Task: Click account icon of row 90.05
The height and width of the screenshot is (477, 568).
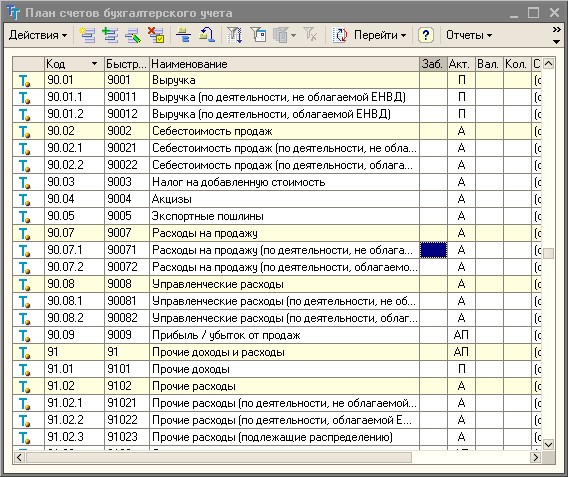Action: coord(24,217)
